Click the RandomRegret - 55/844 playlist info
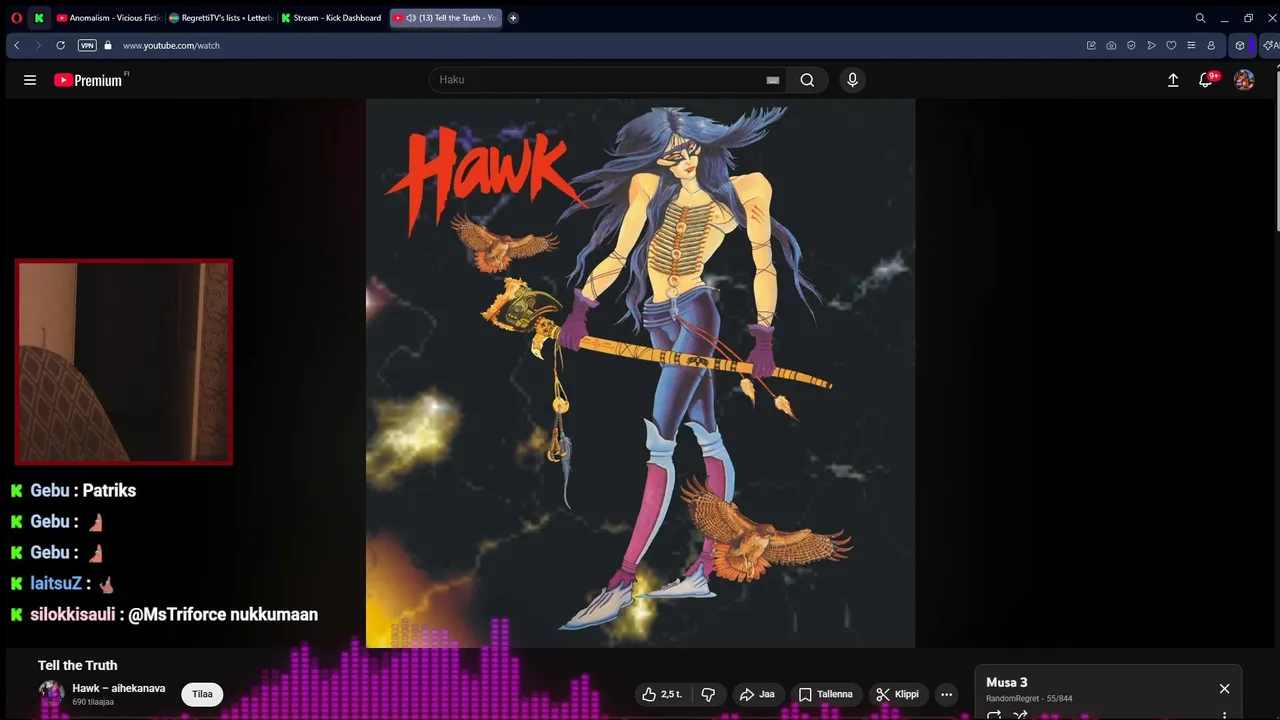Viewport: 1280px width, 720px height. click(1029, 698)
